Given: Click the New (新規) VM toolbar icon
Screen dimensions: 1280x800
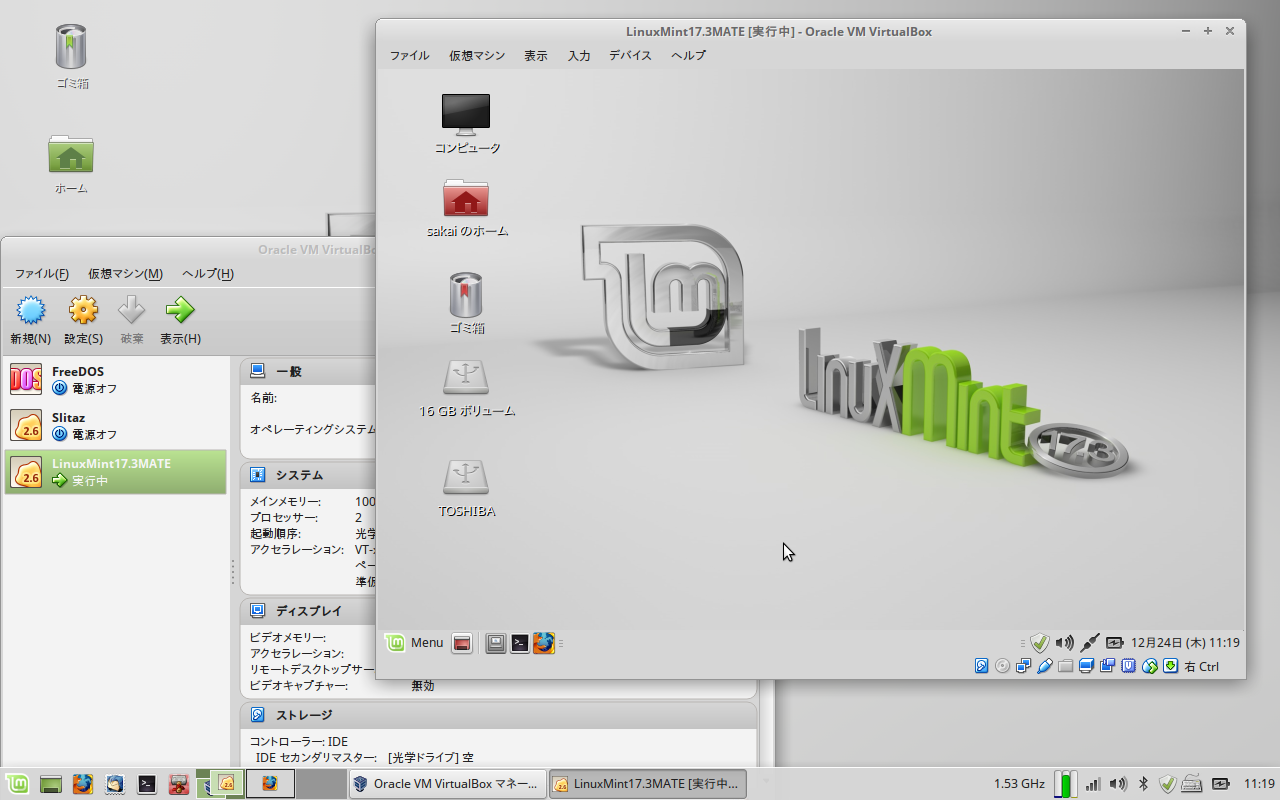Looking at the screenshot, I should click(x=31, y=310).
